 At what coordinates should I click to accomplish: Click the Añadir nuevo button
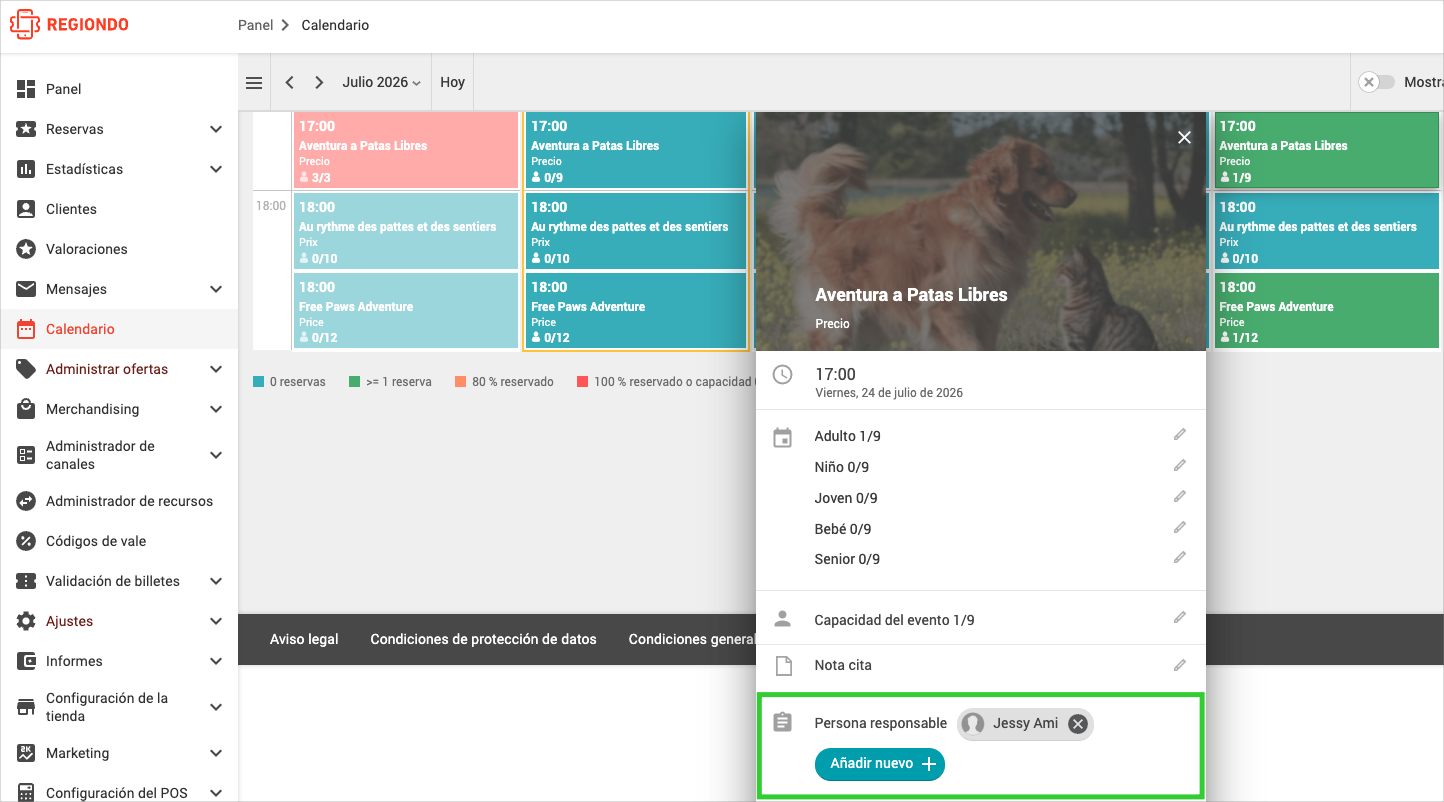tap(880, 764)
